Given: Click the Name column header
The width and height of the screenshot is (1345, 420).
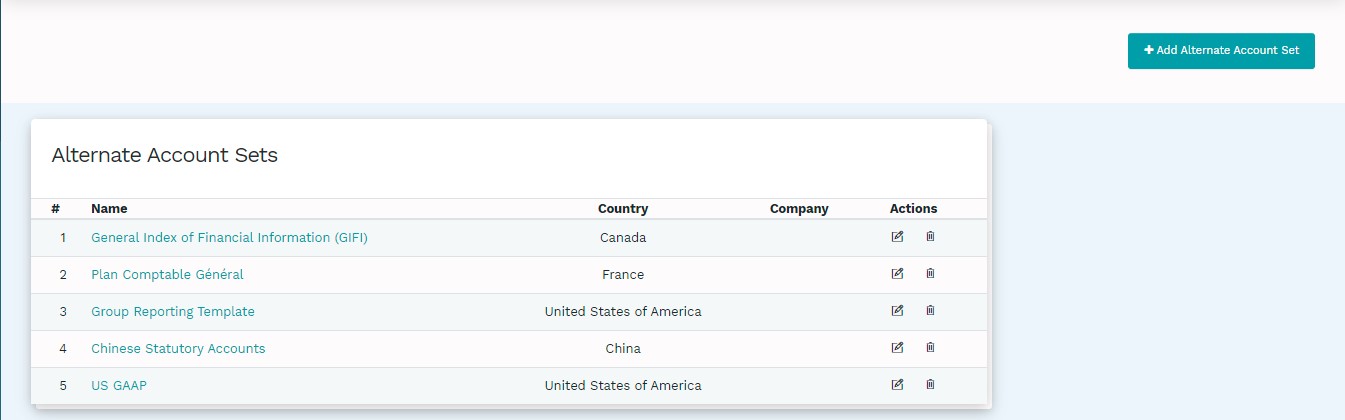Looking at the screenshot, I should point(109,209).
